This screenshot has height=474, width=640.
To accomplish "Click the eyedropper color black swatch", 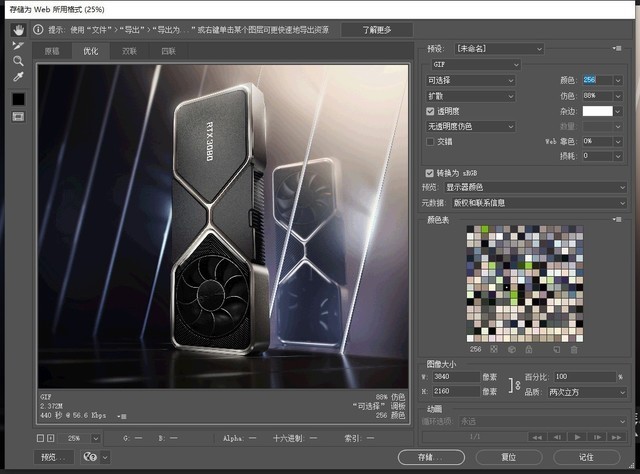I will (18, 99).
